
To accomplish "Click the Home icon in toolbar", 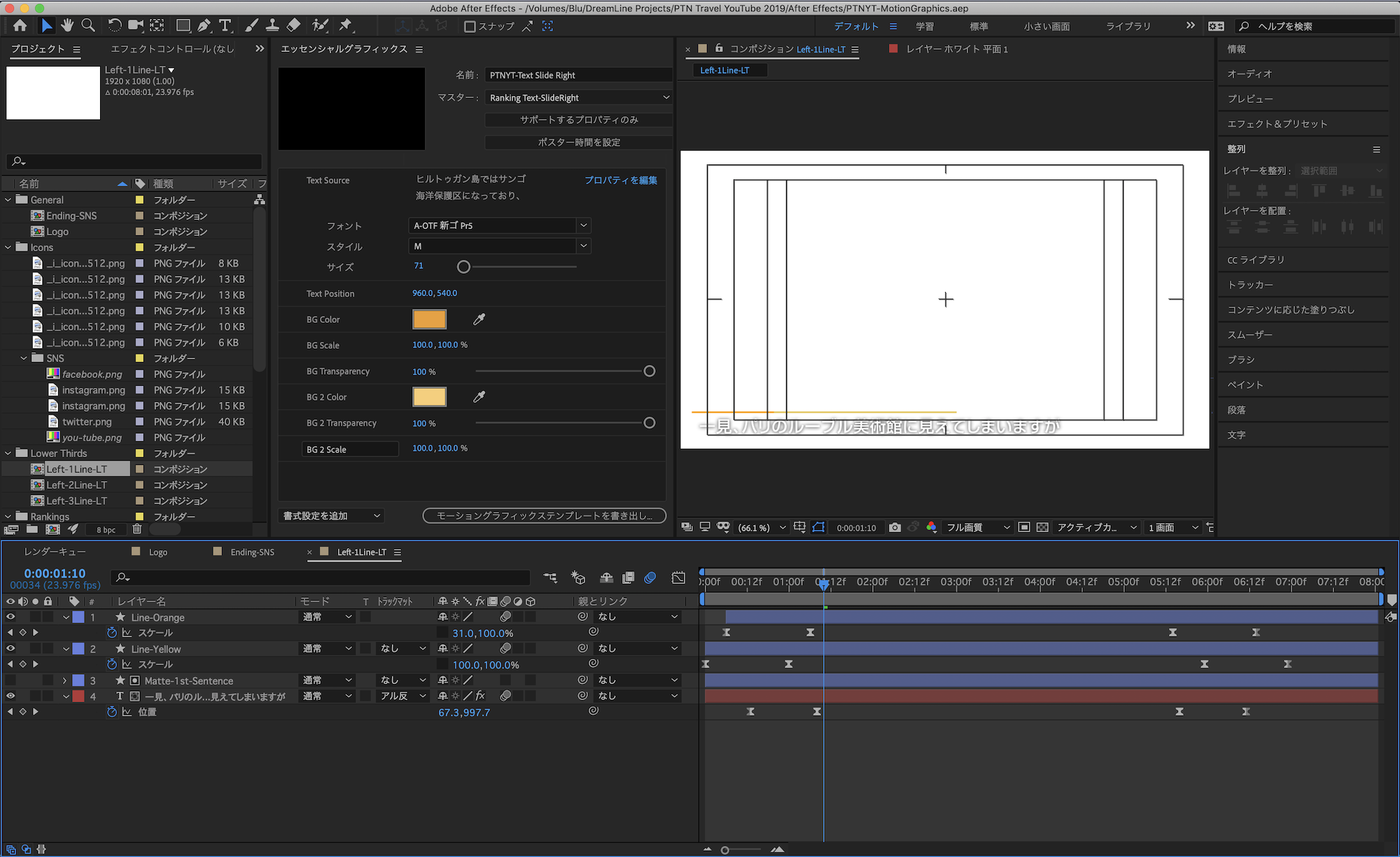I will [x=20, y=26].
